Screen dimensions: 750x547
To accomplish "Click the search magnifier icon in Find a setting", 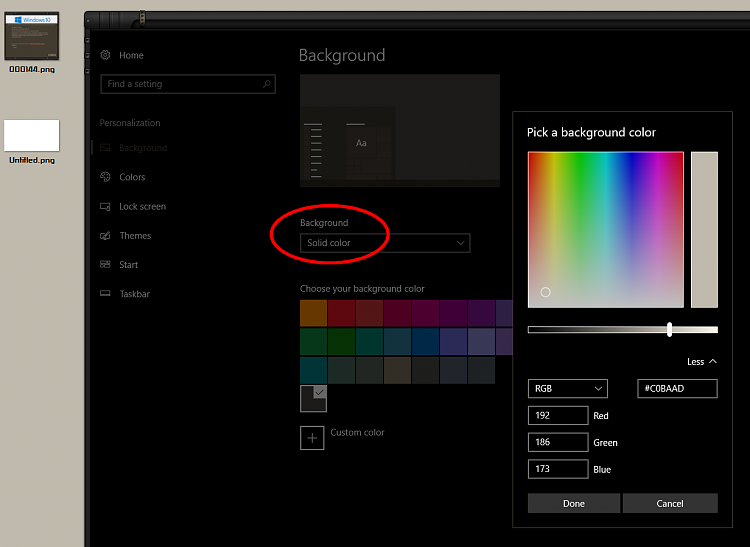I will 267,84.
